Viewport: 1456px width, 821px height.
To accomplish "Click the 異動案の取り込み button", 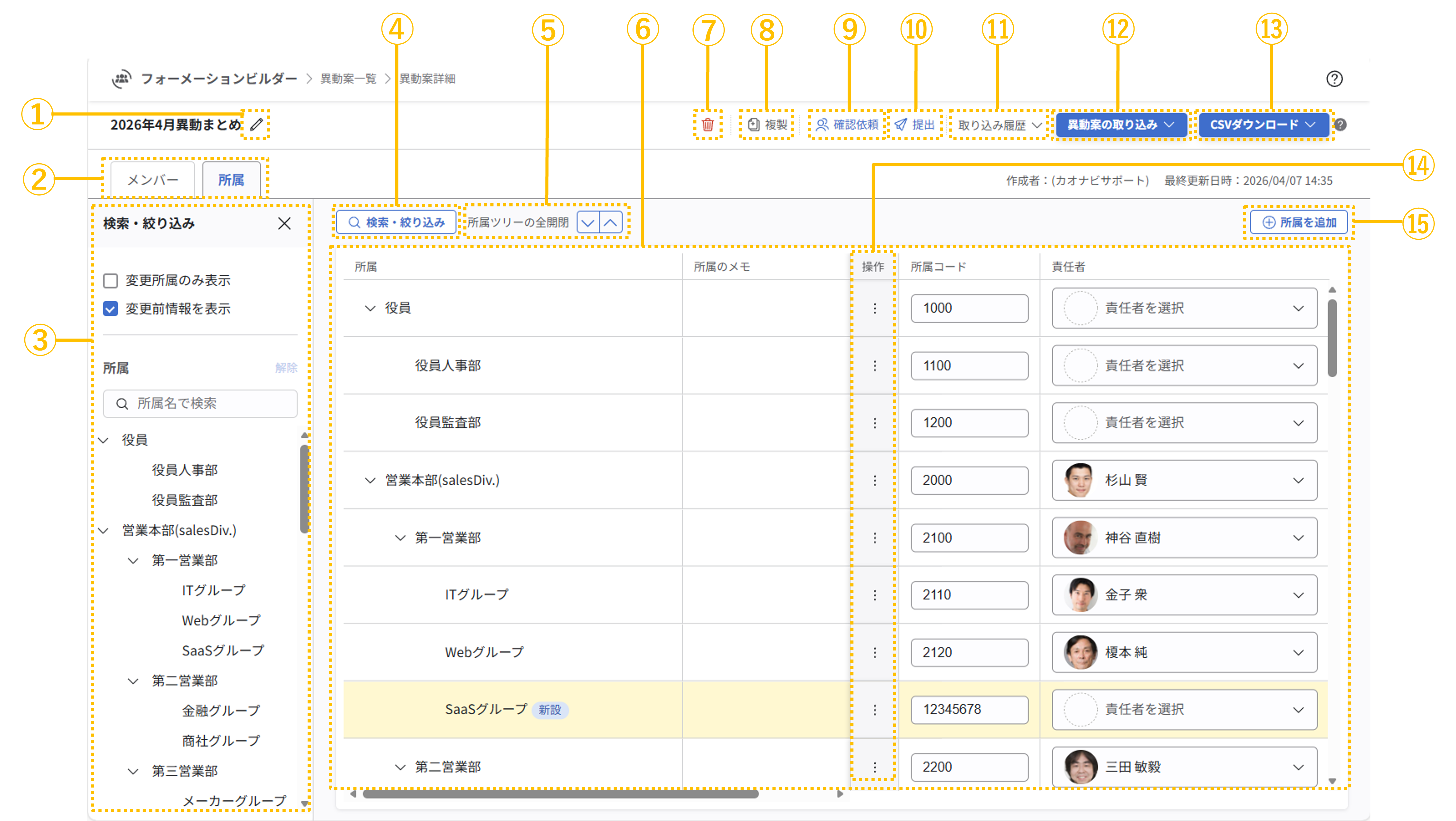I will (x=1120, y=124).
